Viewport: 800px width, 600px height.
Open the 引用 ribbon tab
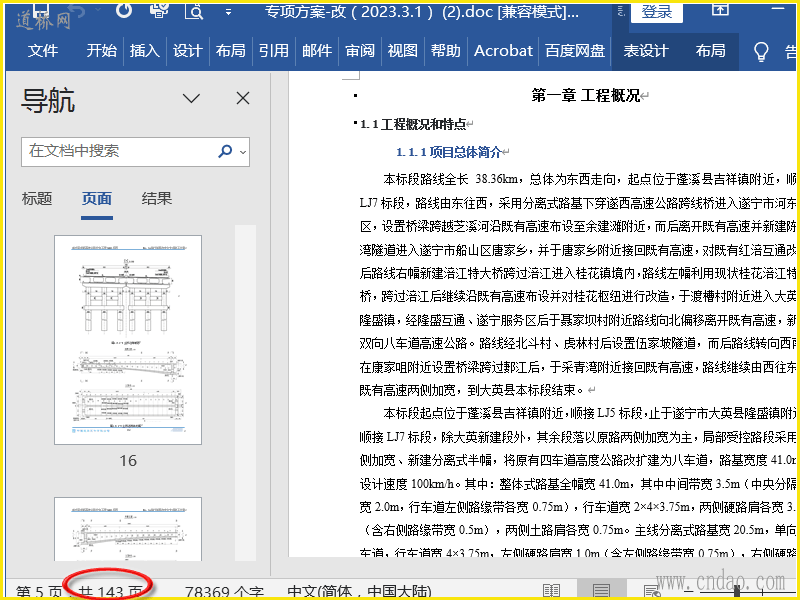[x=273, y=51]
